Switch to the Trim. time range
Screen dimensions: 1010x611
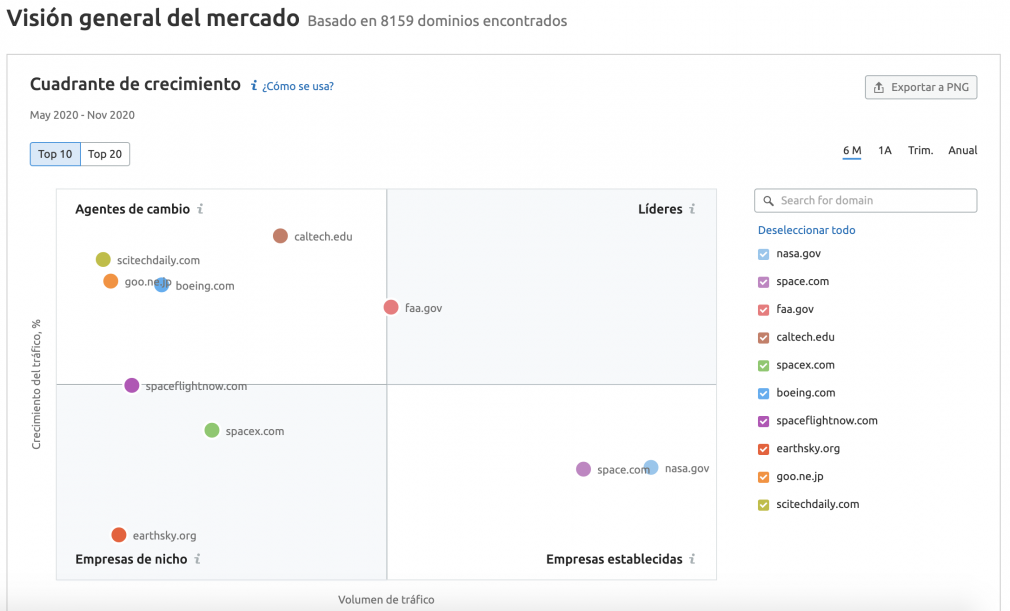(920, 151)
